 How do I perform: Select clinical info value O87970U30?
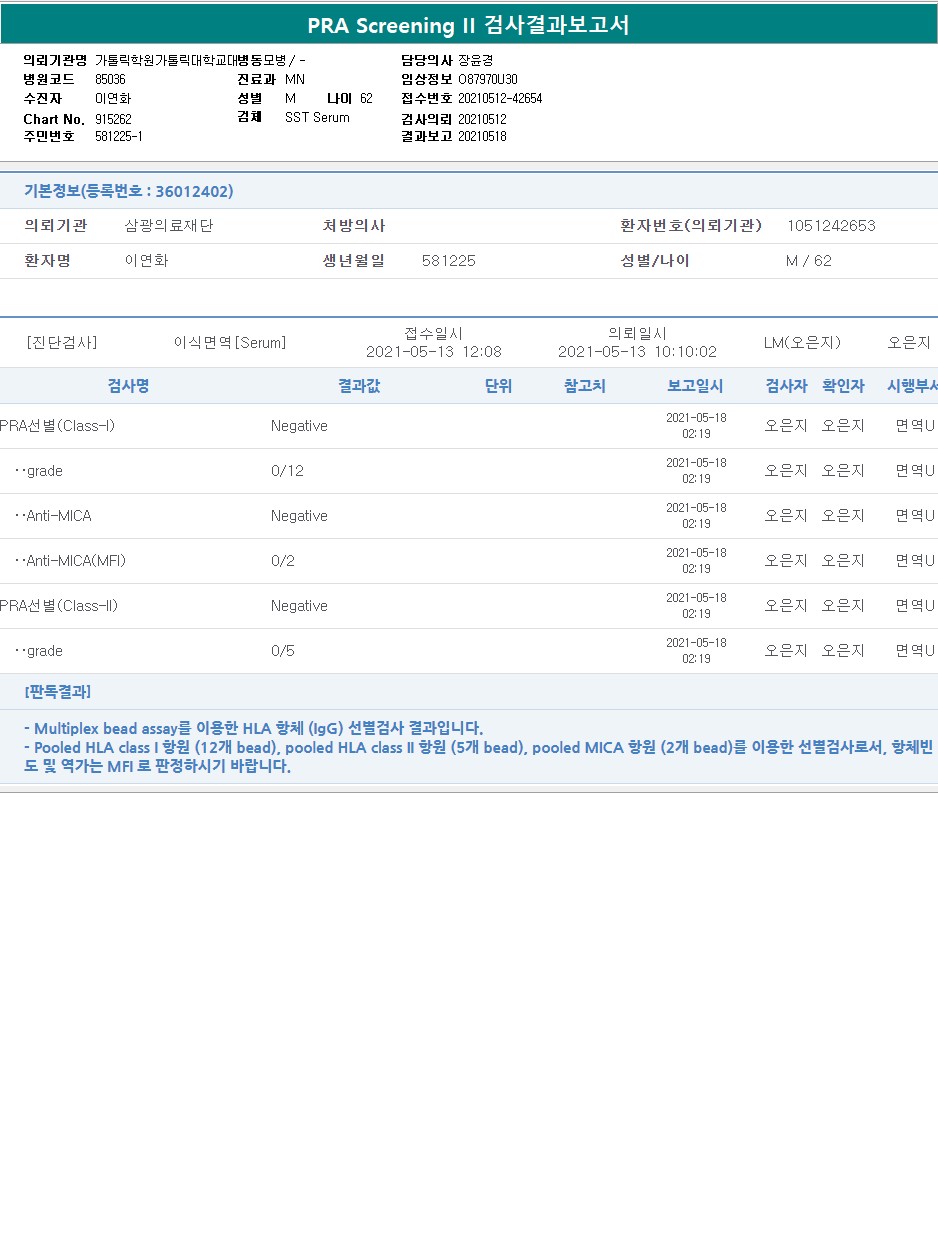coord(488,79)
